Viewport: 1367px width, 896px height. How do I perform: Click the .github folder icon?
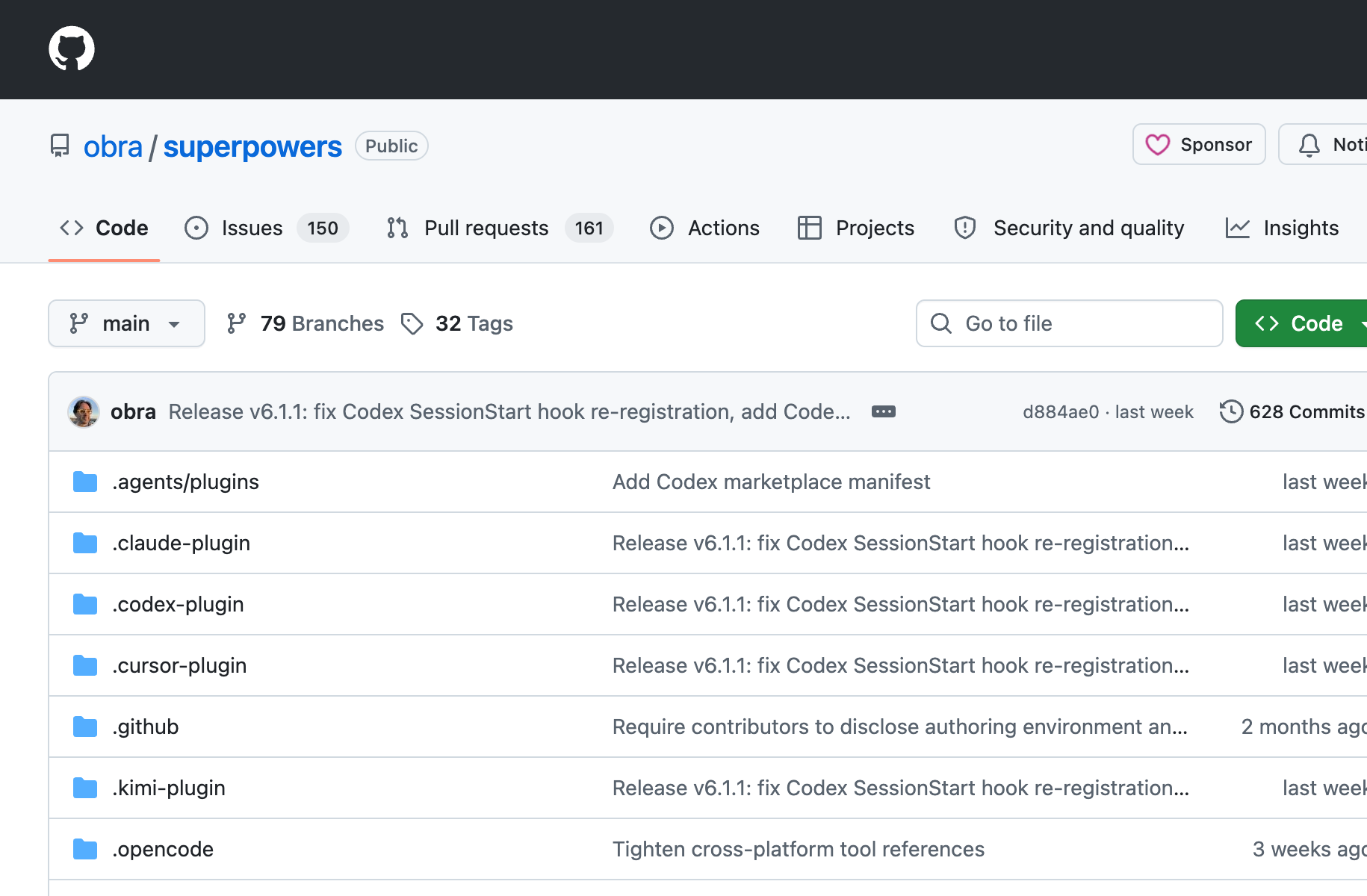(x=85, y=727)
